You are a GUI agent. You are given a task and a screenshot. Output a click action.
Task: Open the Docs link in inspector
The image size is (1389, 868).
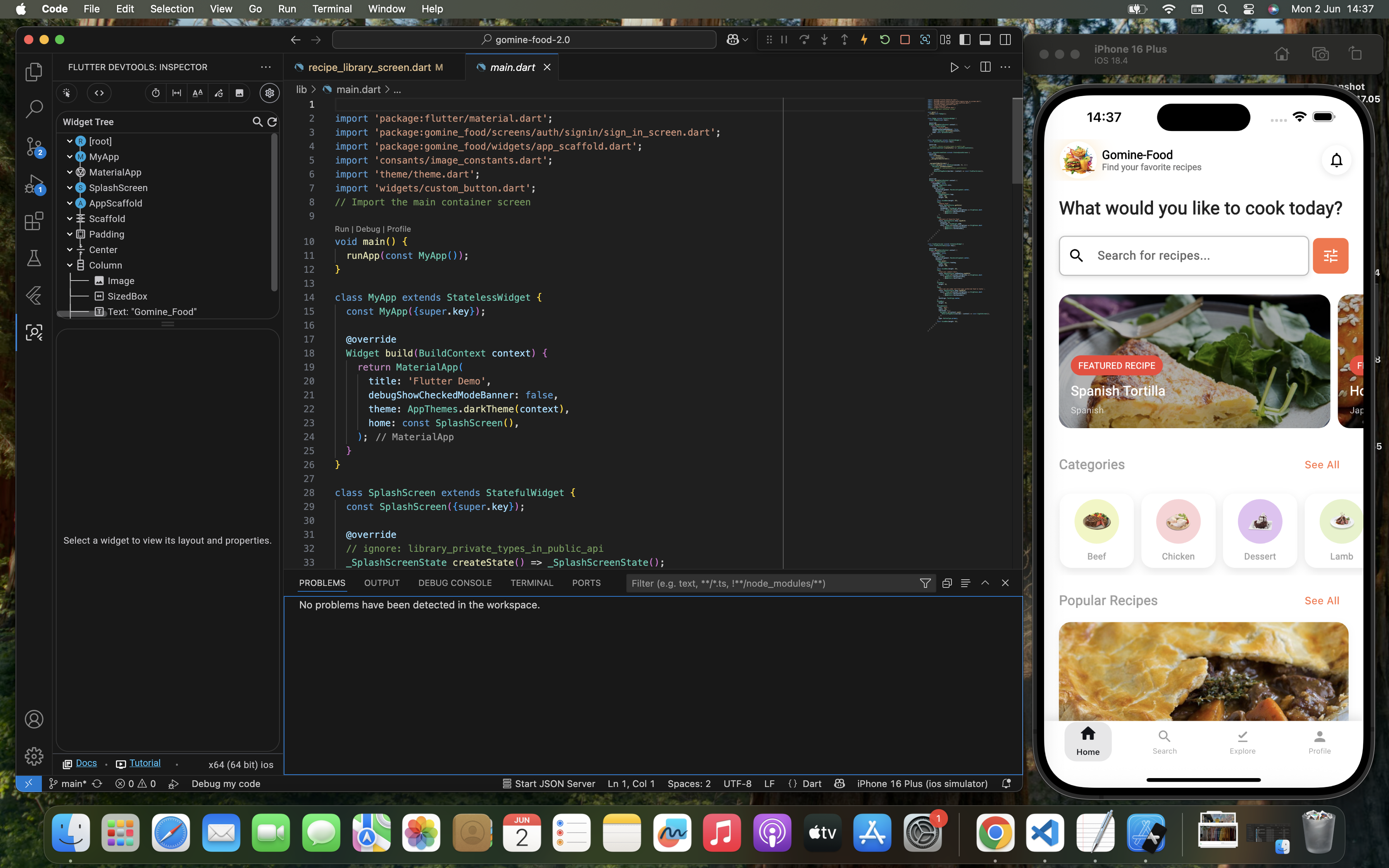click(x=86, y=763)
